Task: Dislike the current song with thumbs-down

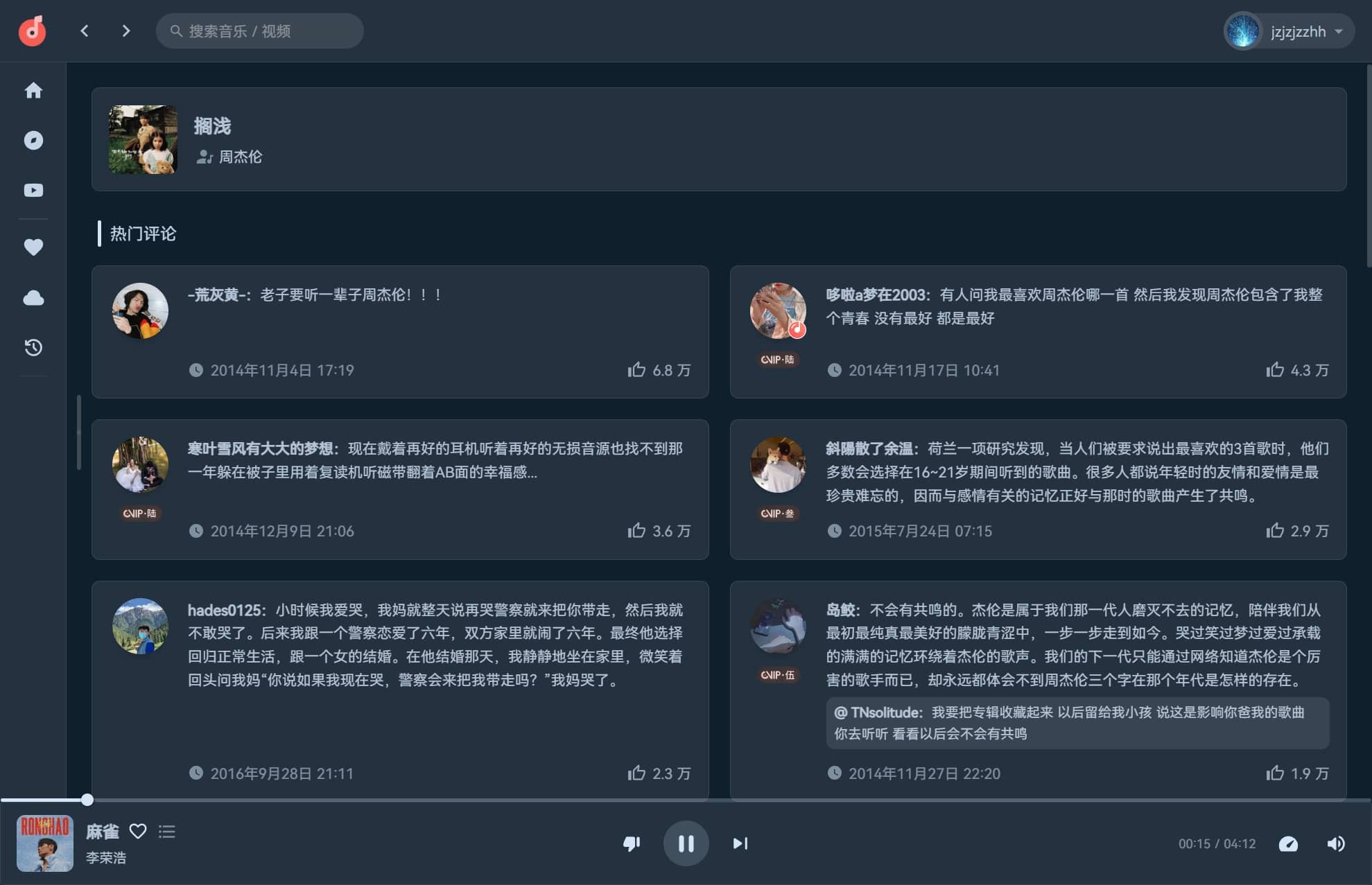Action: pos(631,843)
